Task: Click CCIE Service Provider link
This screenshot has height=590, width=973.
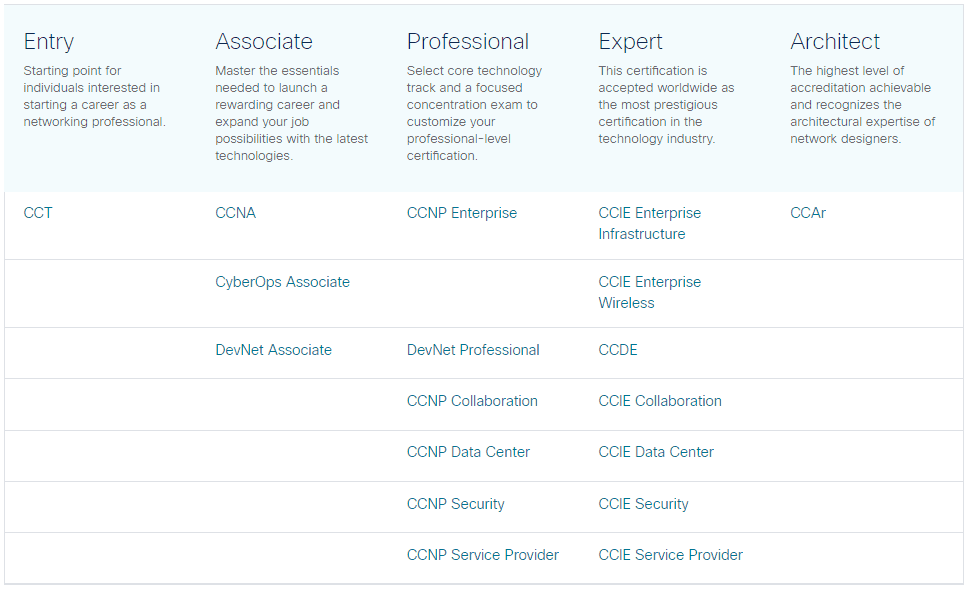Action: [671, 555]
